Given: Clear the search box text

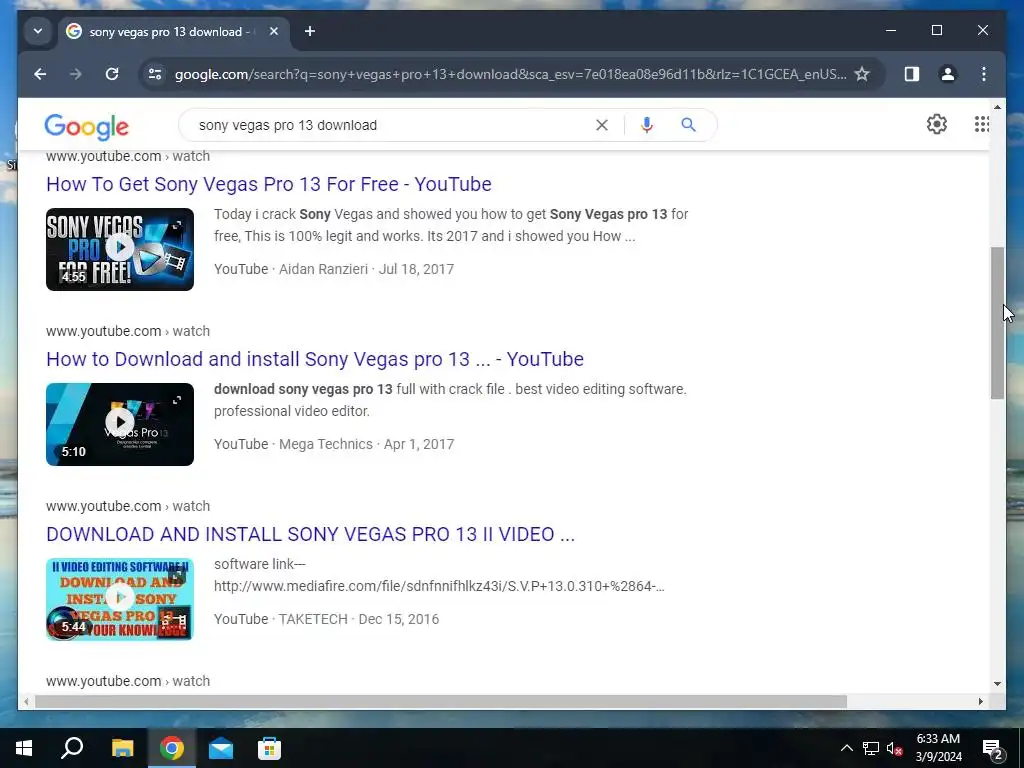Looking at the screenshot, I should coord(601,125).
